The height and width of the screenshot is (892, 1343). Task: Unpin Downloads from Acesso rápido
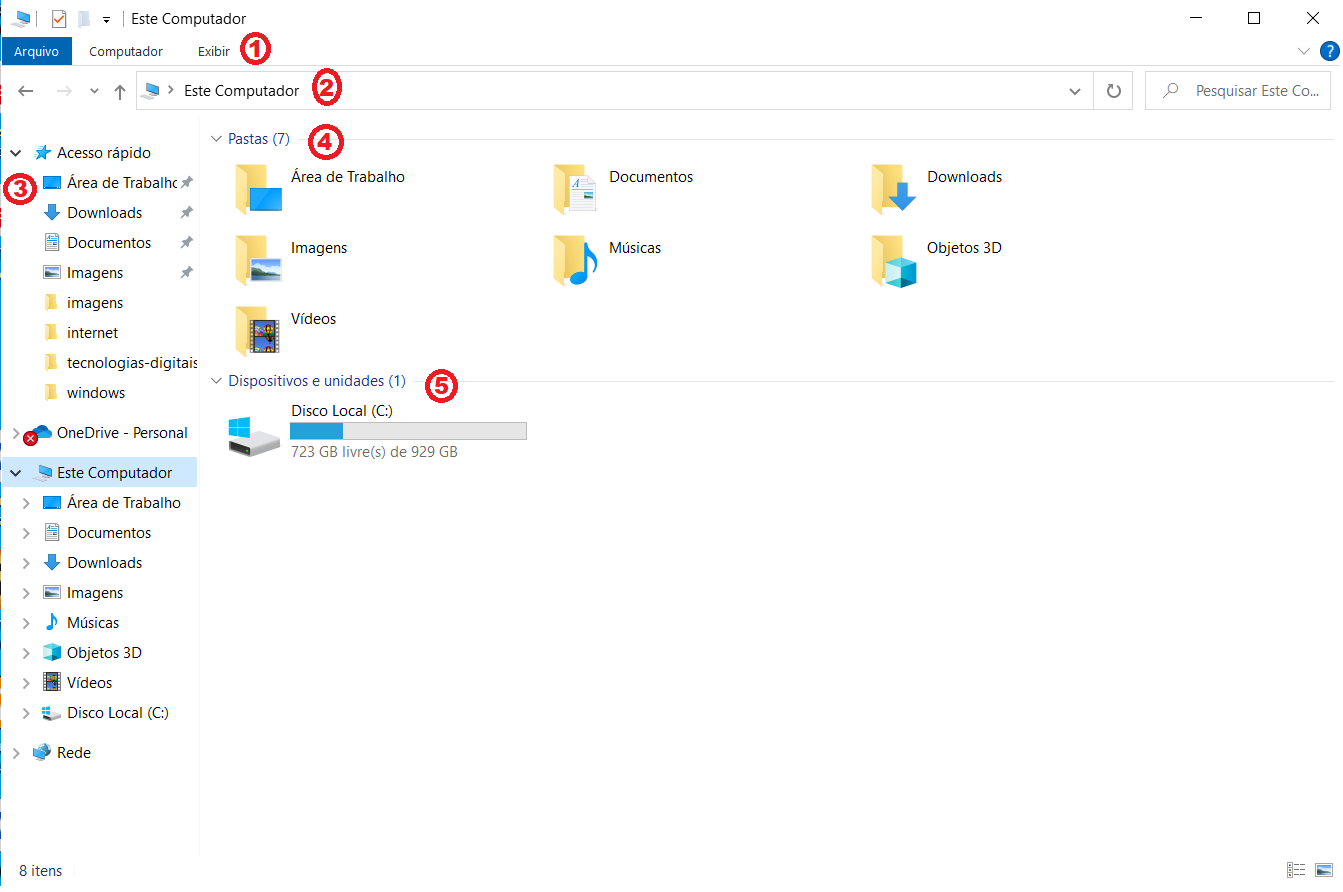click(186, 213)
